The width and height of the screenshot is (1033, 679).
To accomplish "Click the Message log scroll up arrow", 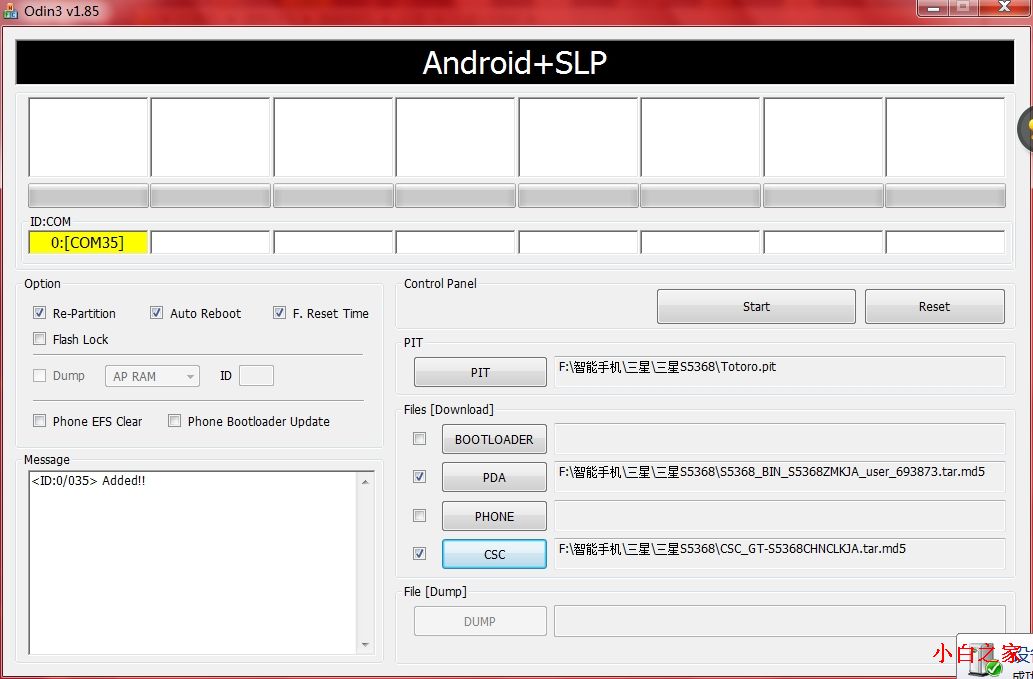I will (366, 482).
